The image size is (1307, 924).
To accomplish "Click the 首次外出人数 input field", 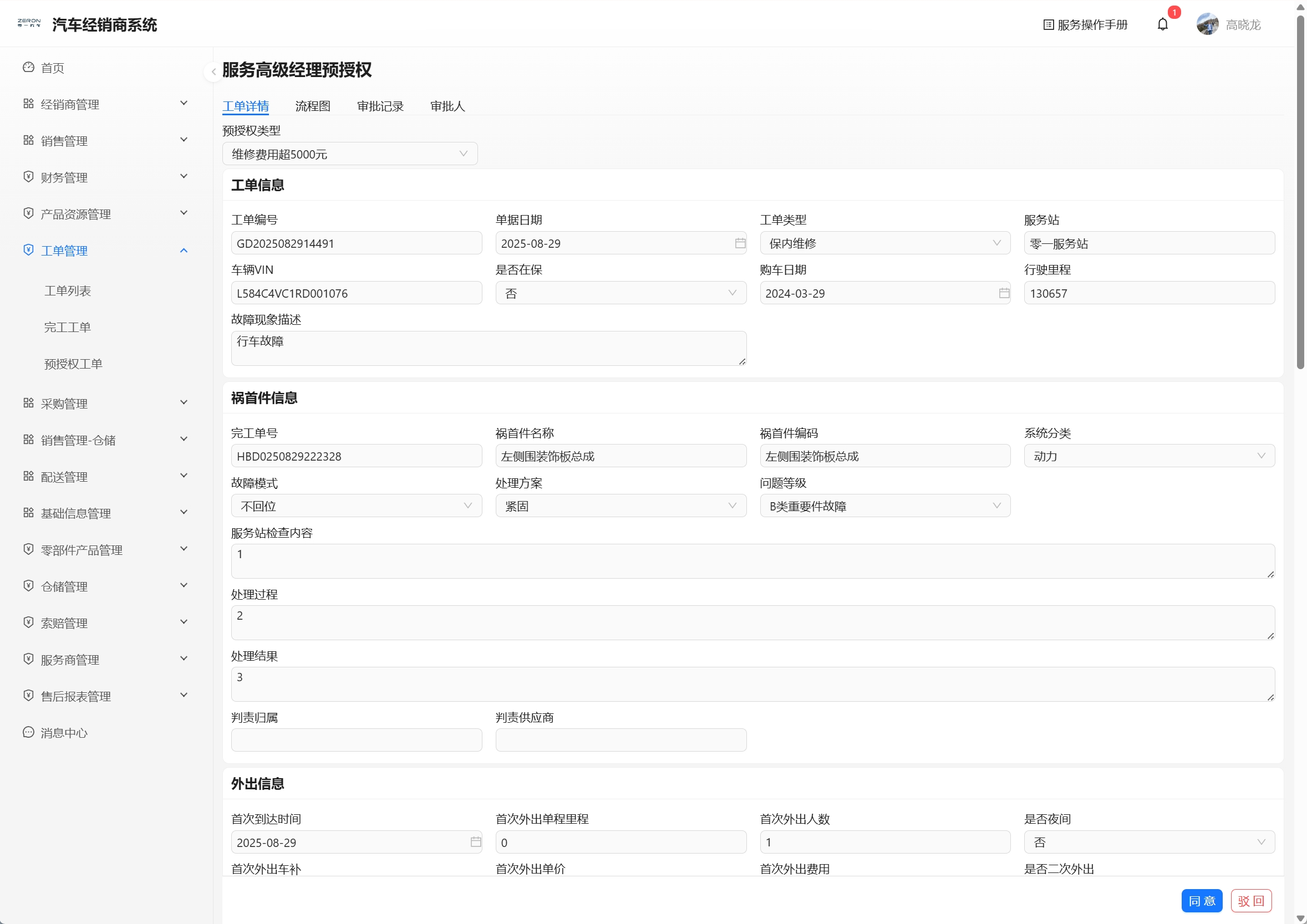I will pos(884,843).
